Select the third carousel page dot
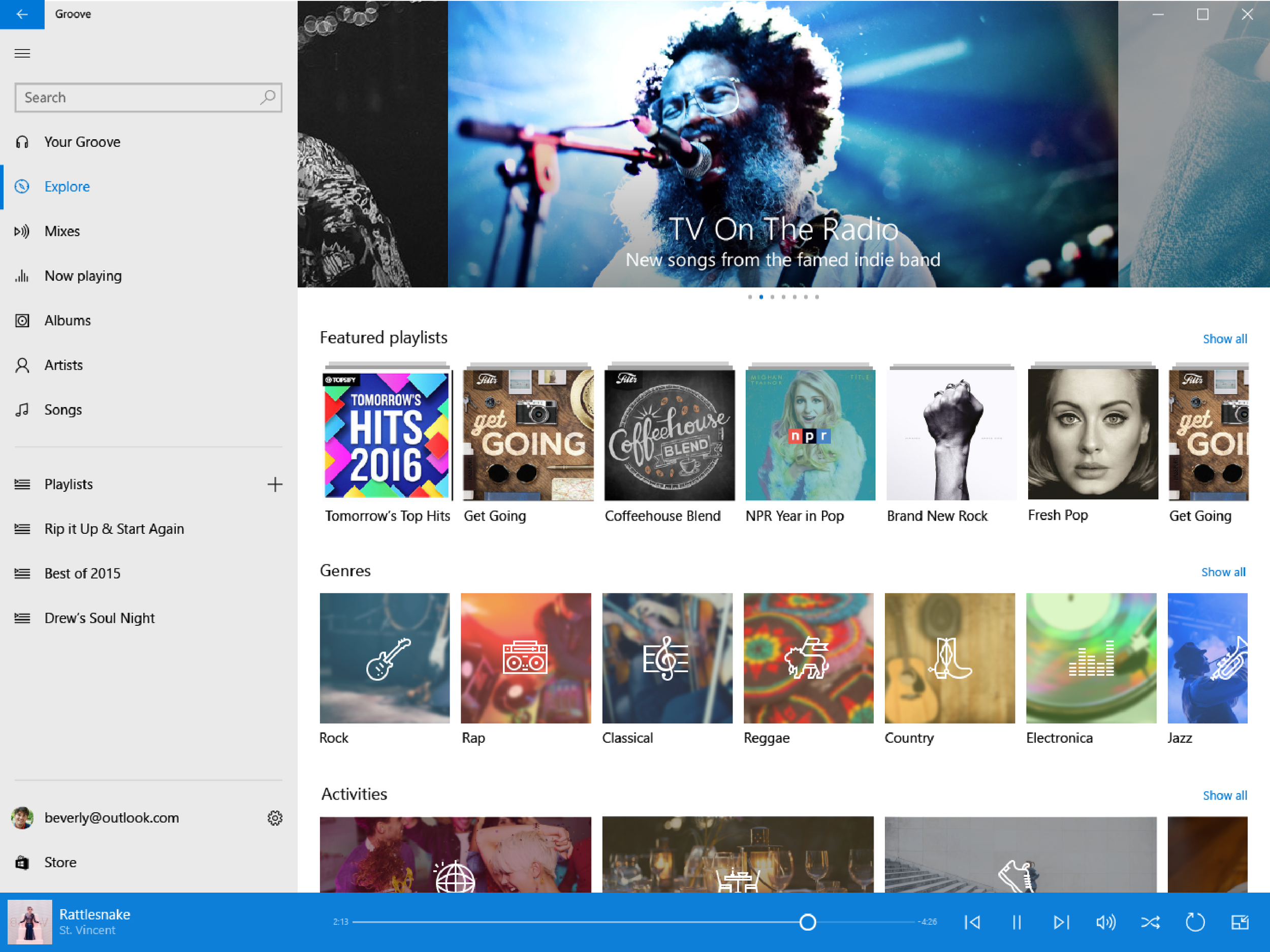The image size is (1270, 952). coord(772,297)
